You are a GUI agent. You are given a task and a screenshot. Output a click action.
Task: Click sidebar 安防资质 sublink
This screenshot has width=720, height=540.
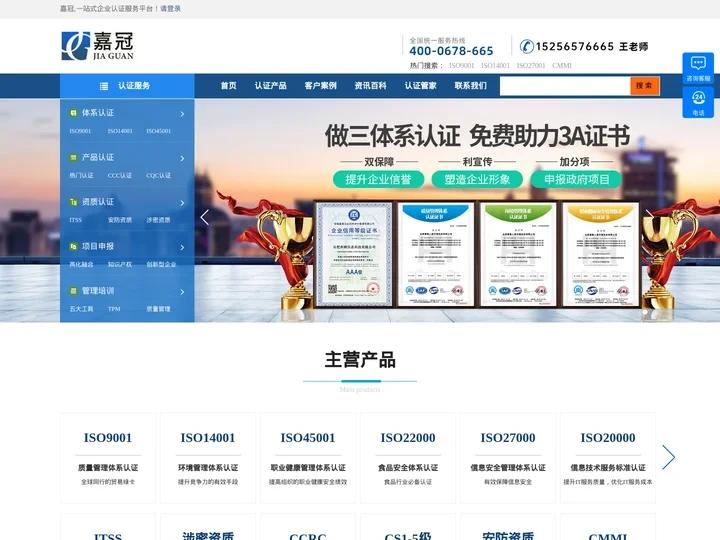(x=120, y=220)
